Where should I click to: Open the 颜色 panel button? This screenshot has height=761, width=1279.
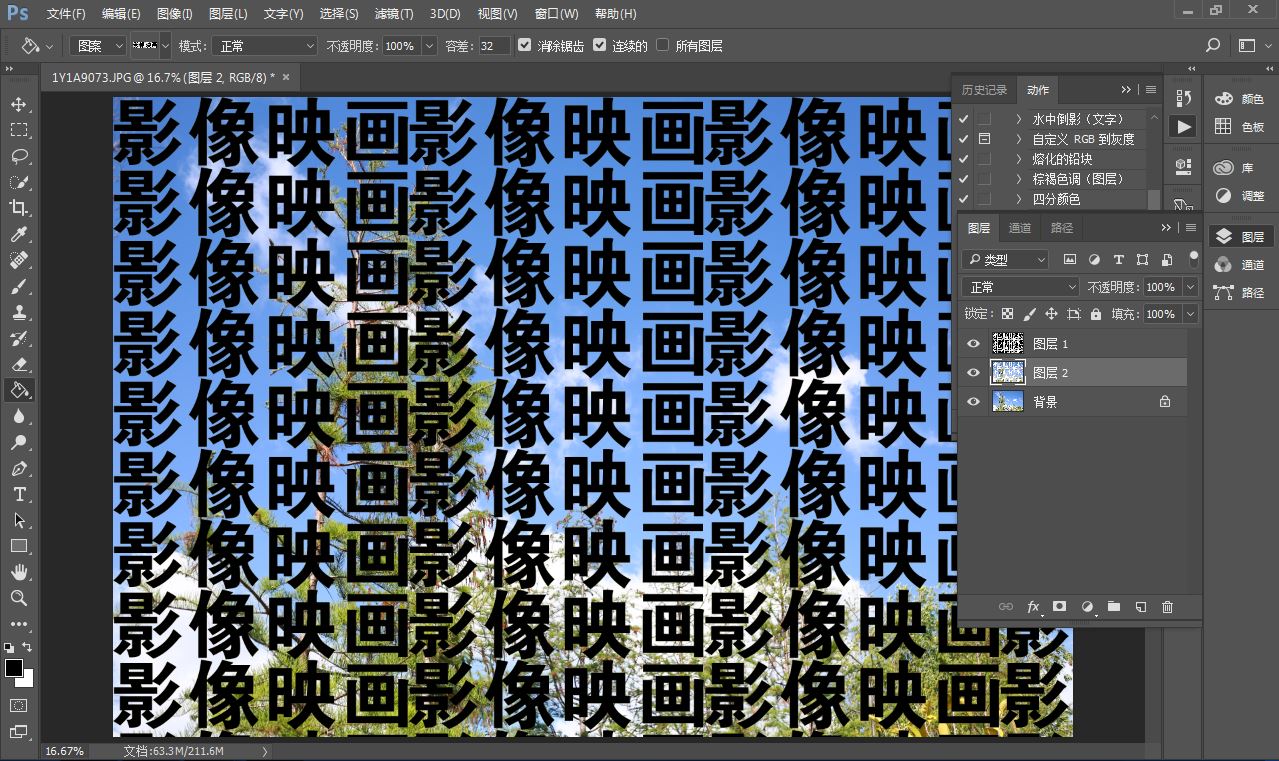1240,99
